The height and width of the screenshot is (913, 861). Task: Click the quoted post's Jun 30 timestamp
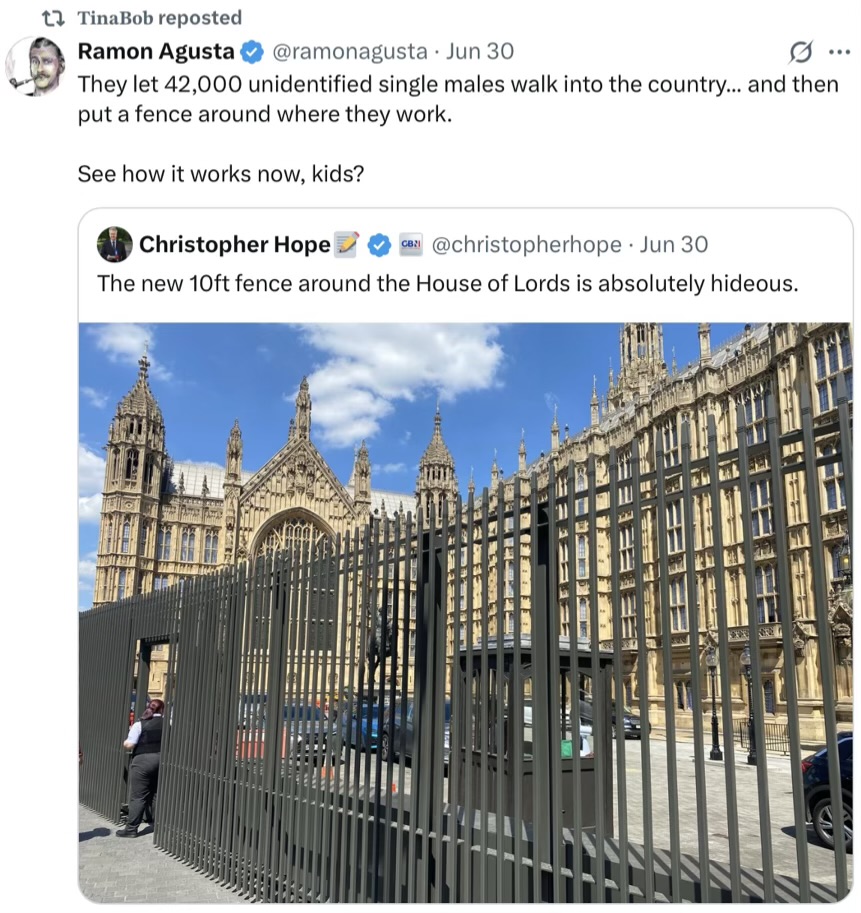point(674,245)
